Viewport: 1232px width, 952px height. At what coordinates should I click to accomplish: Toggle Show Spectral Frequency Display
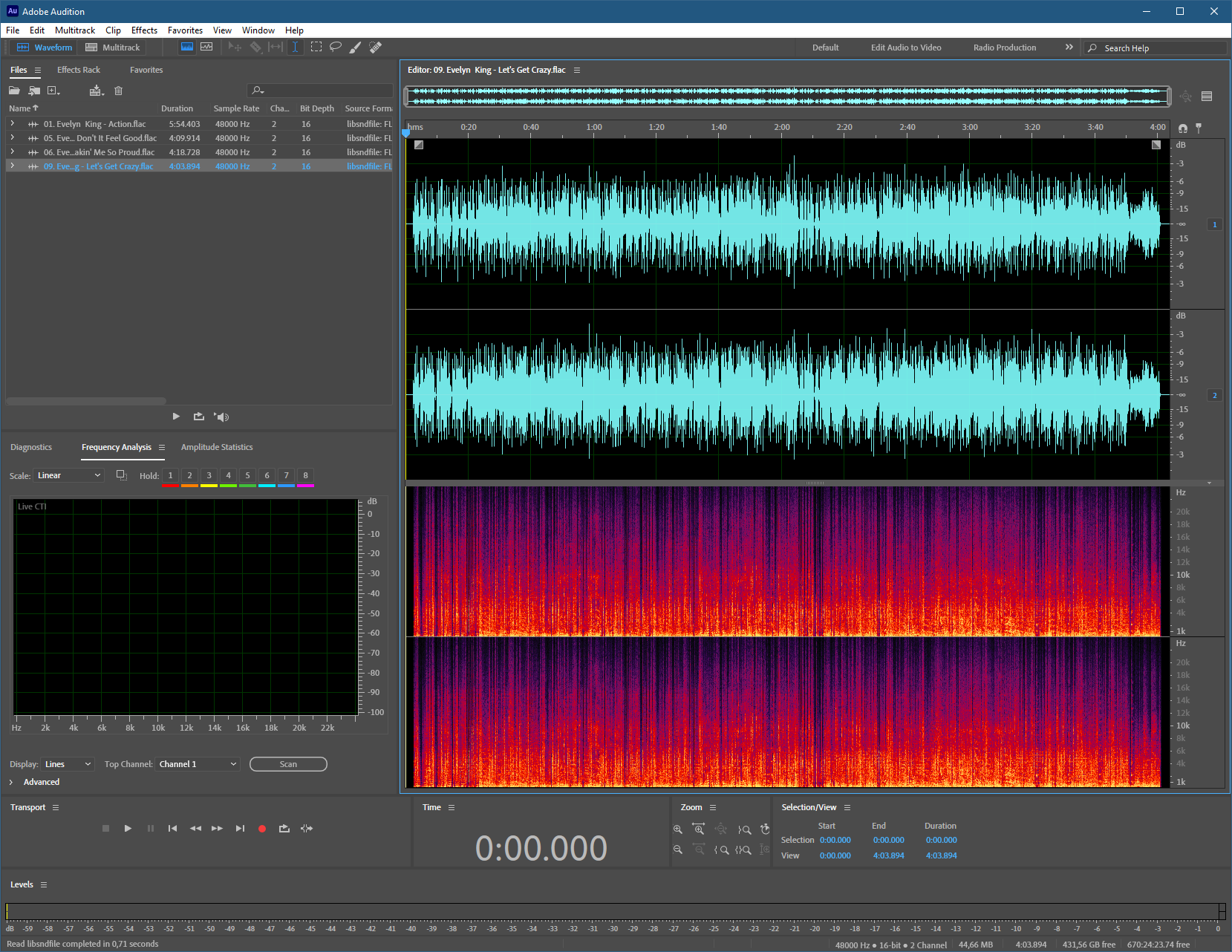point(187,47)
